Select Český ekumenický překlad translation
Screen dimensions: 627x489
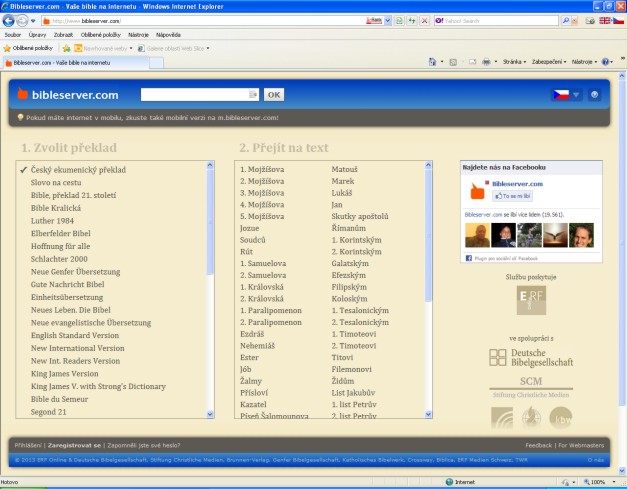[x=78, y=170]
